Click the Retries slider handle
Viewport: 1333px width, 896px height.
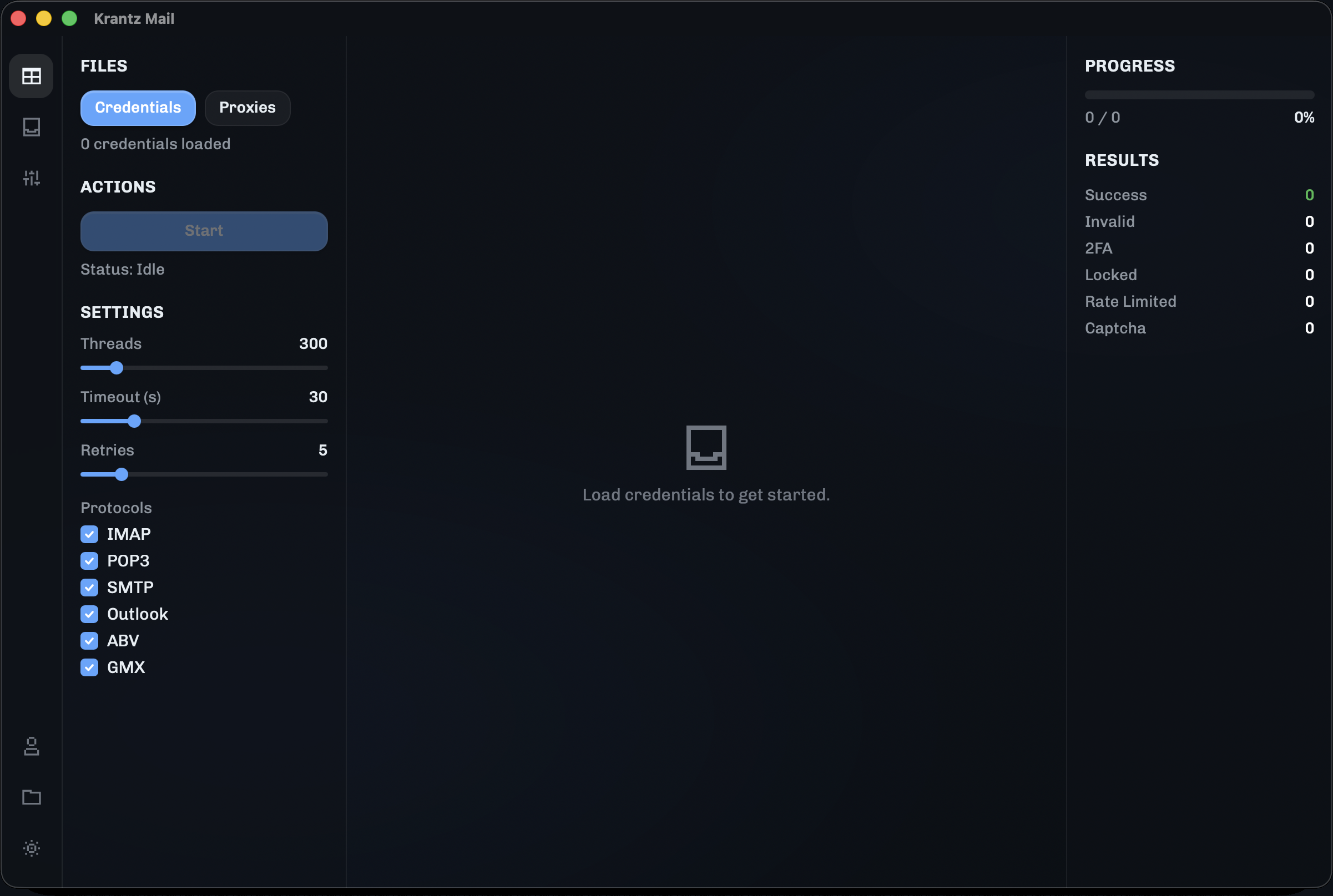121,474
